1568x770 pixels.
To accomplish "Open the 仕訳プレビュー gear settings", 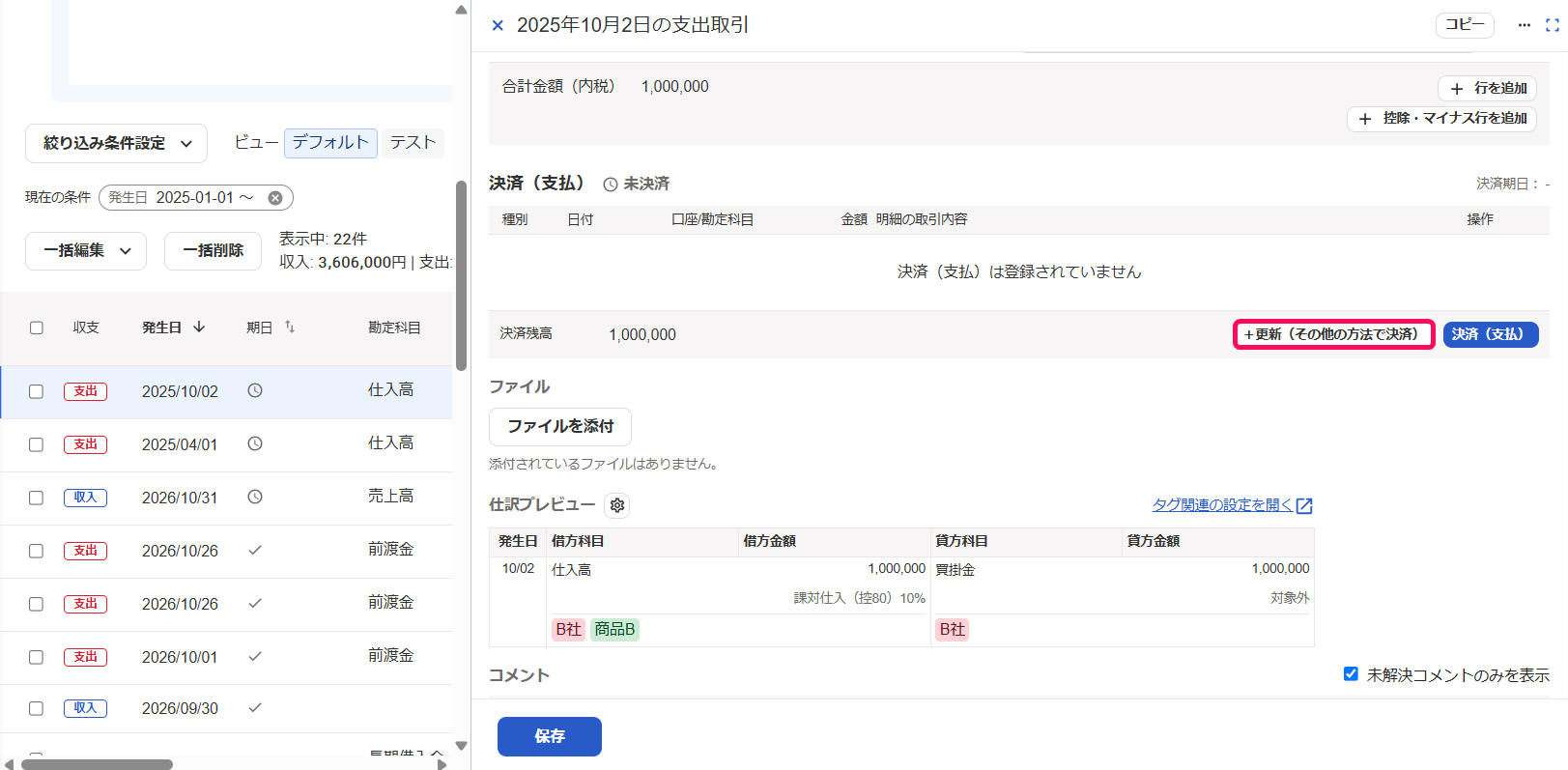I will (617, 505).
